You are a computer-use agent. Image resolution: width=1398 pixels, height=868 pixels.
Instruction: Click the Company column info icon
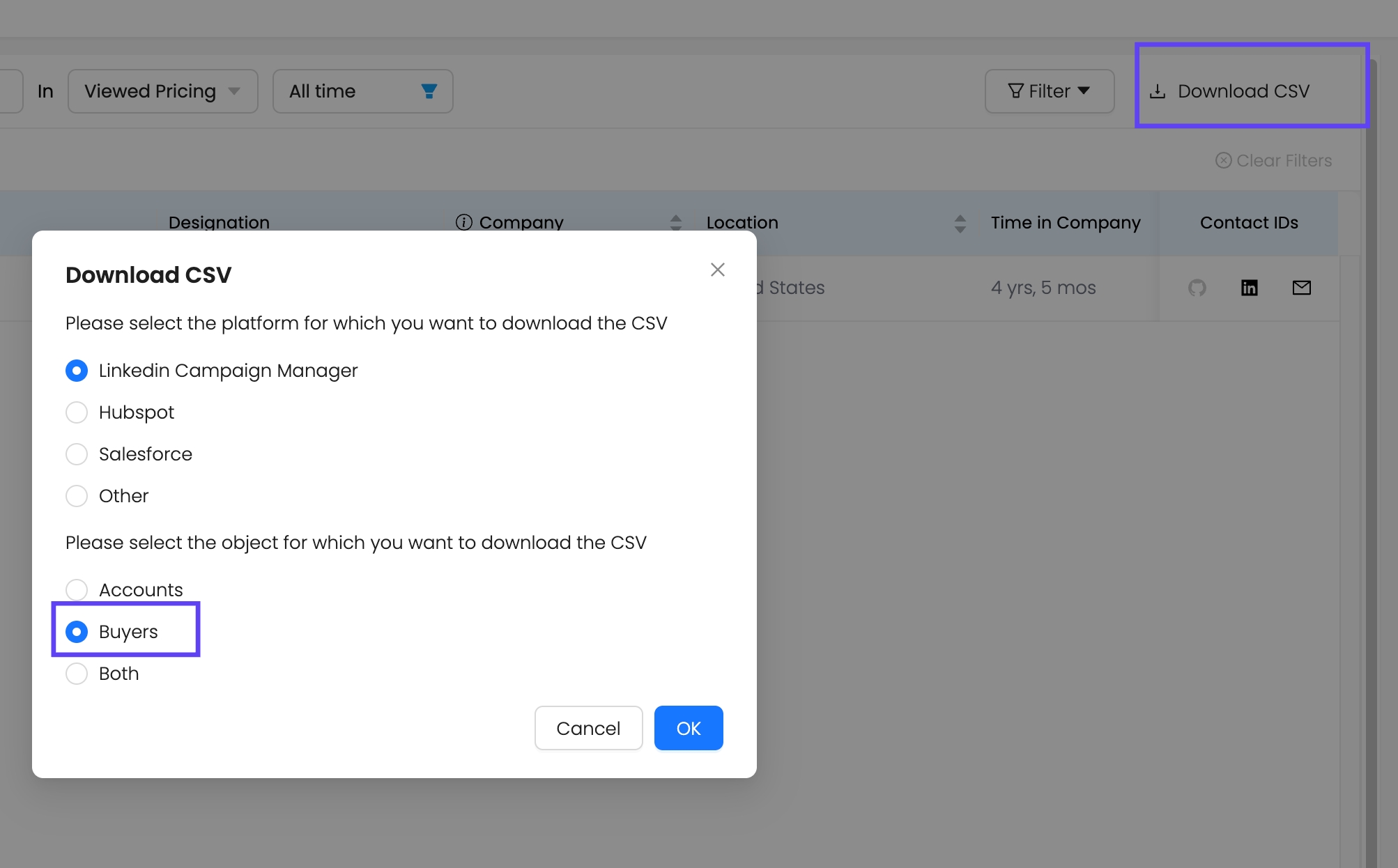coord(463,222)
